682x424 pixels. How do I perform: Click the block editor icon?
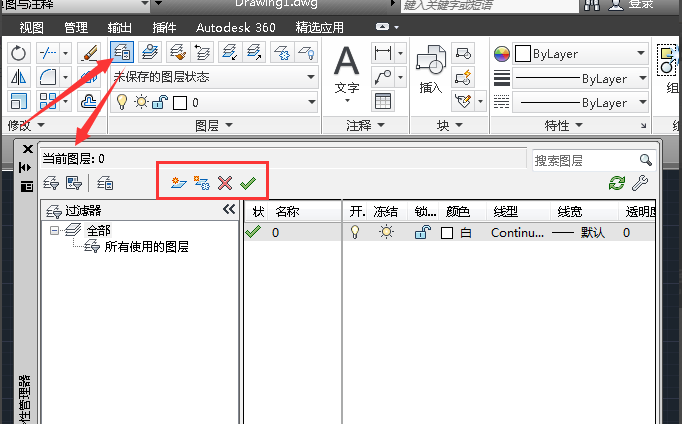pos(463,78)
